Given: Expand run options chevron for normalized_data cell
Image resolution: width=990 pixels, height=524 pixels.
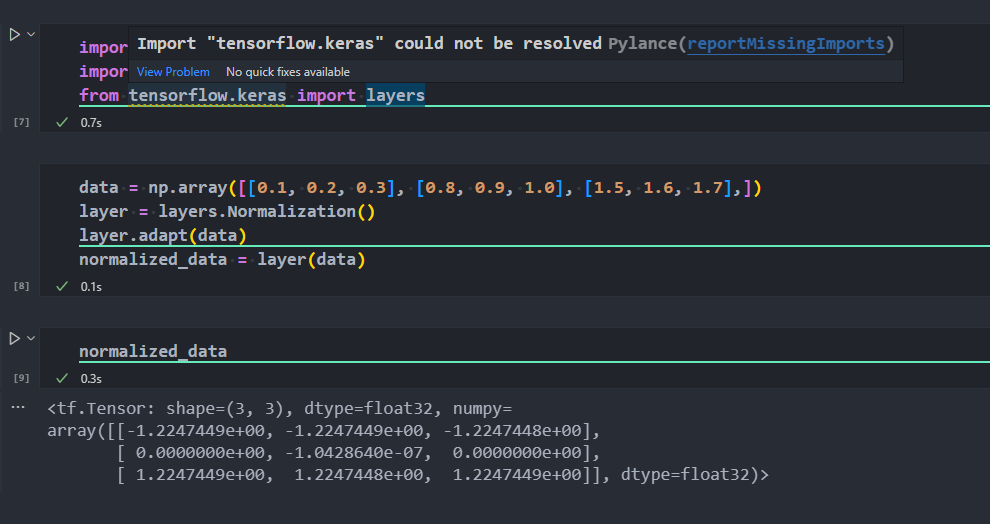Looking at the screenshot, I should pyautogui.click(x=31, y=339).
